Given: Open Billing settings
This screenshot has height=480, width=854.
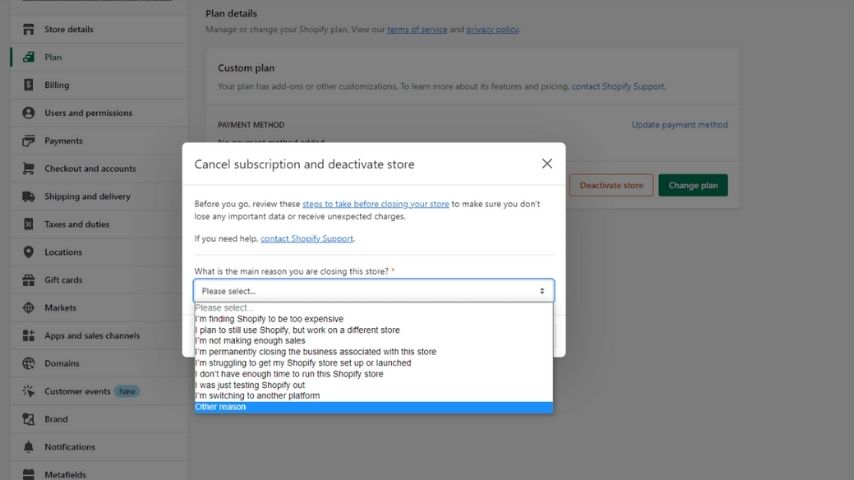Looking at the screenshot, I should pyautogui.click(x=100, y=84).
